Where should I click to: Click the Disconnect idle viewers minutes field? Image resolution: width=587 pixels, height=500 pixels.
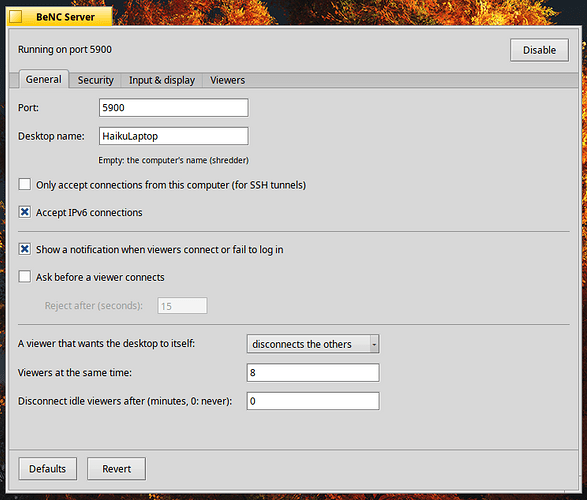click(313, 401)
